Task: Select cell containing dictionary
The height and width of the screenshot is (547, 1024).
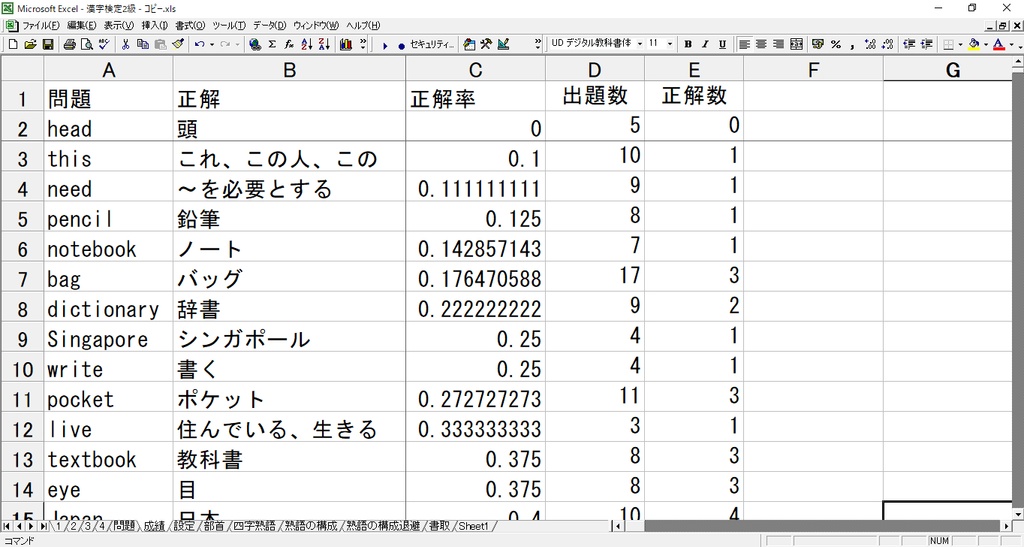Action: [x=108, y=309]
